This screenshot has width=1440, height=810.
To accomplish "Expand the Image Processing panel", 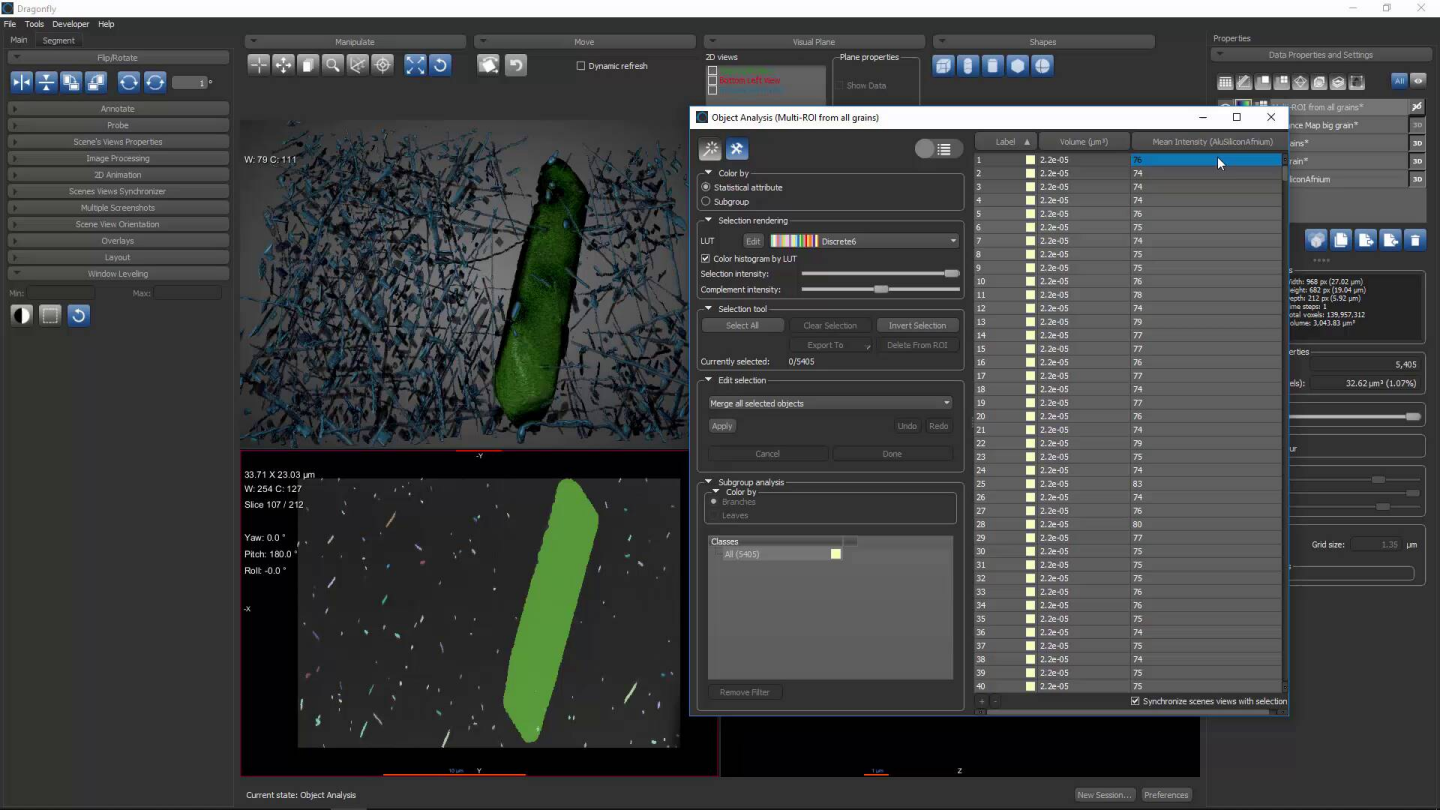I will (x=118, y=158).
